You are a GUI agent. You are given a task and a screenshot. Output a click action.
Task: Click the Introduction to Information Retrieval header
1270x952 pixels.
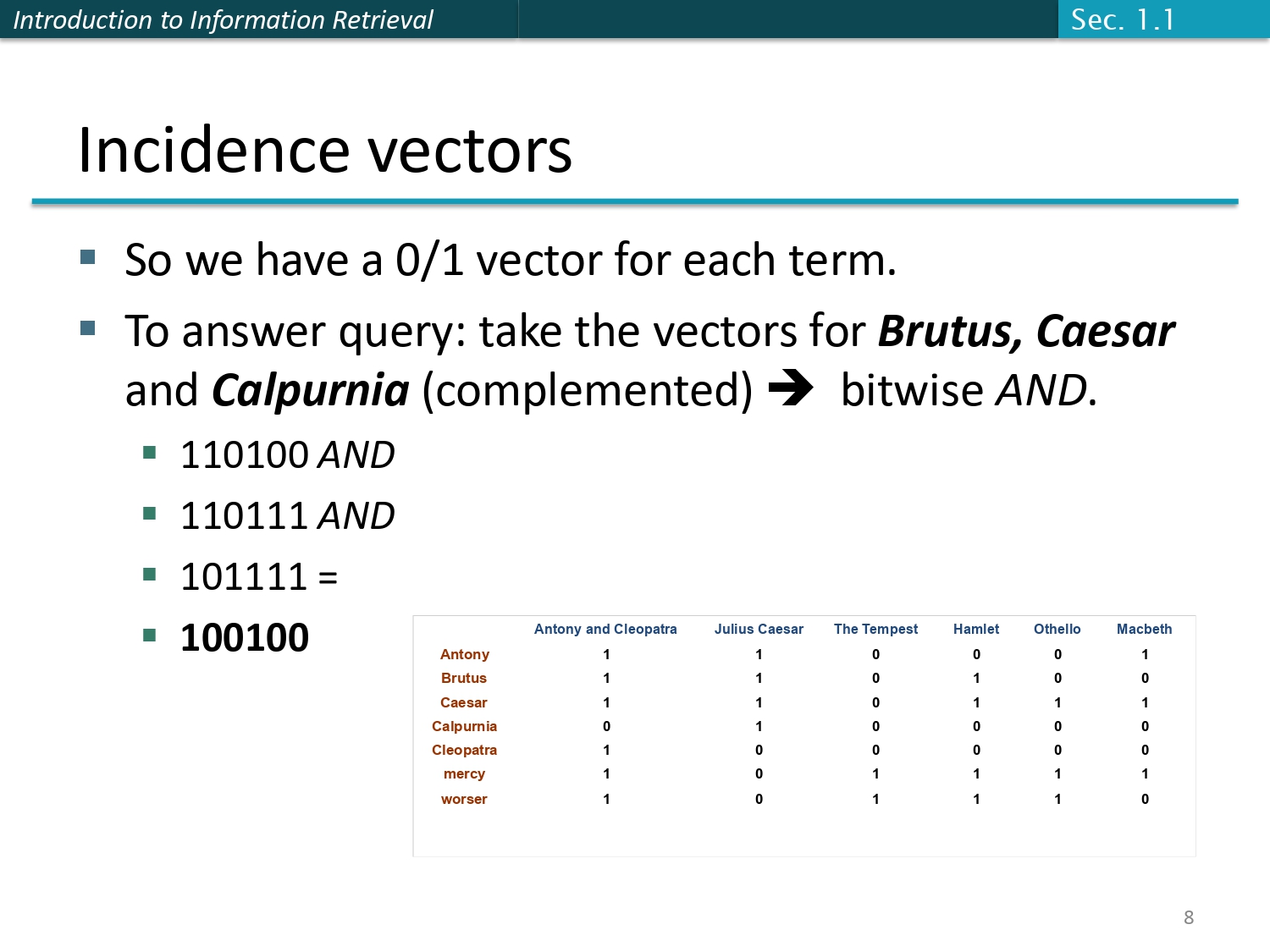pos(224,19)
